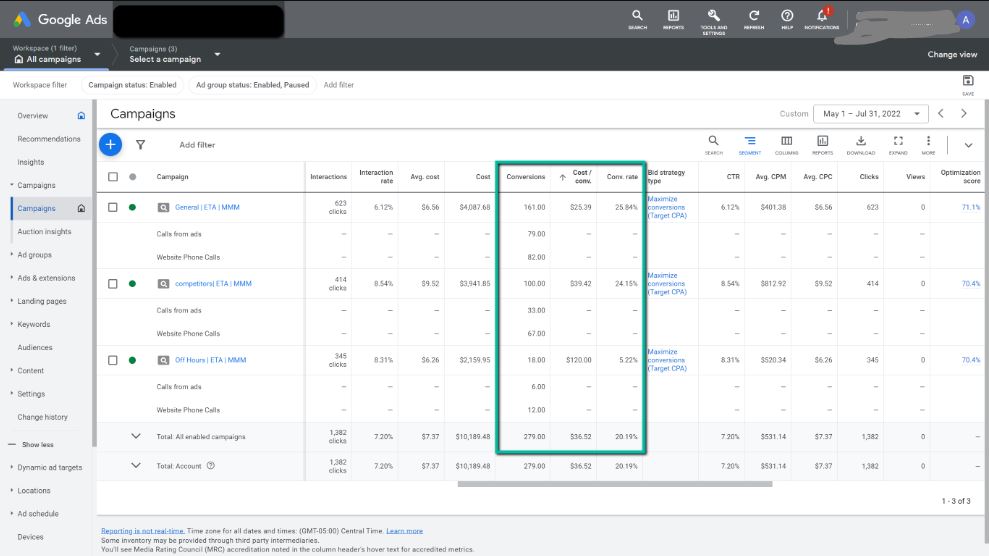Open Audiences in sidebar
This screenshot has height=556, width=989.
pos(35,347)
